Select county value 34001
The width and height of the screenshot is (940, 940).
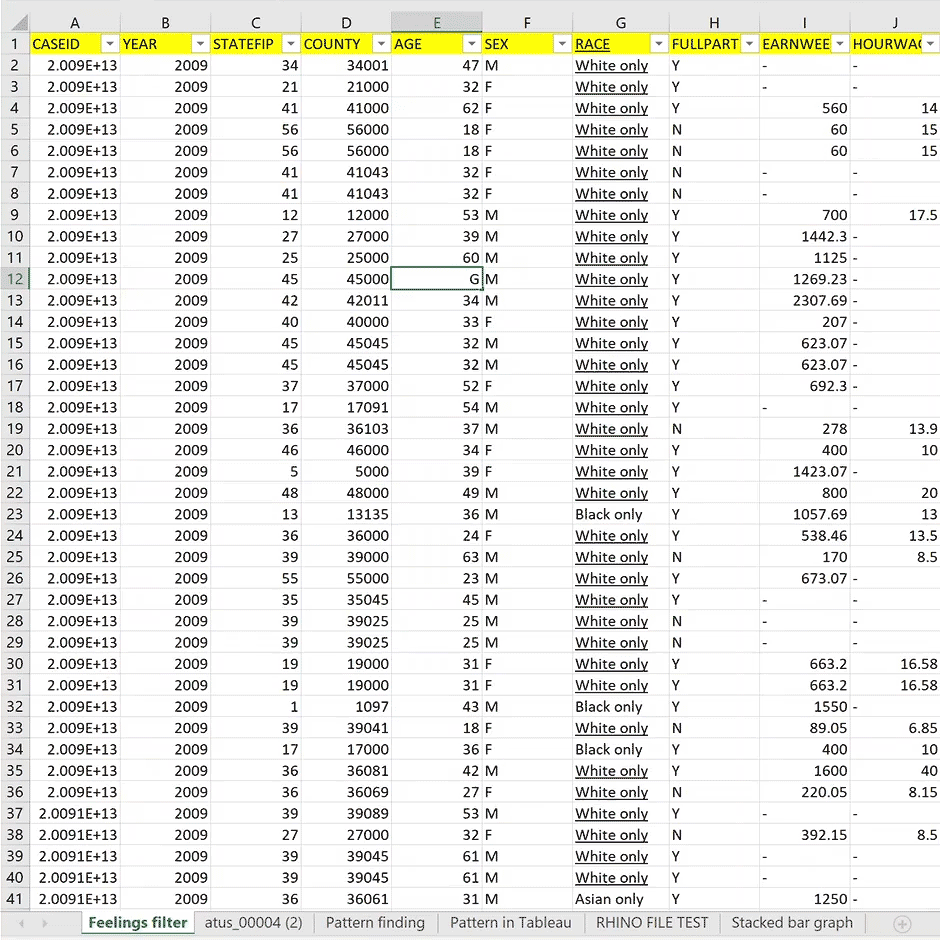(346, 65)
